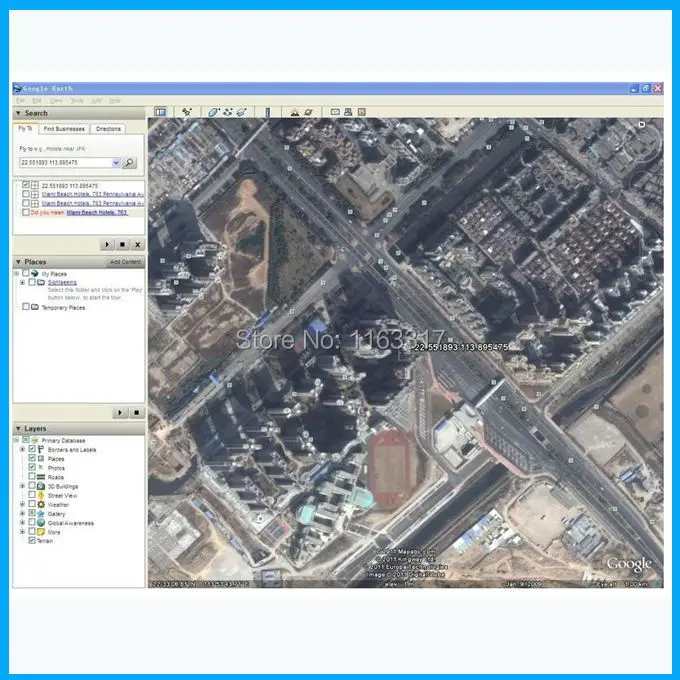The height and width of the screenshot is (680, 680).
Task: Enable the 3D Buildings layer checkbox
Action: 32,486
